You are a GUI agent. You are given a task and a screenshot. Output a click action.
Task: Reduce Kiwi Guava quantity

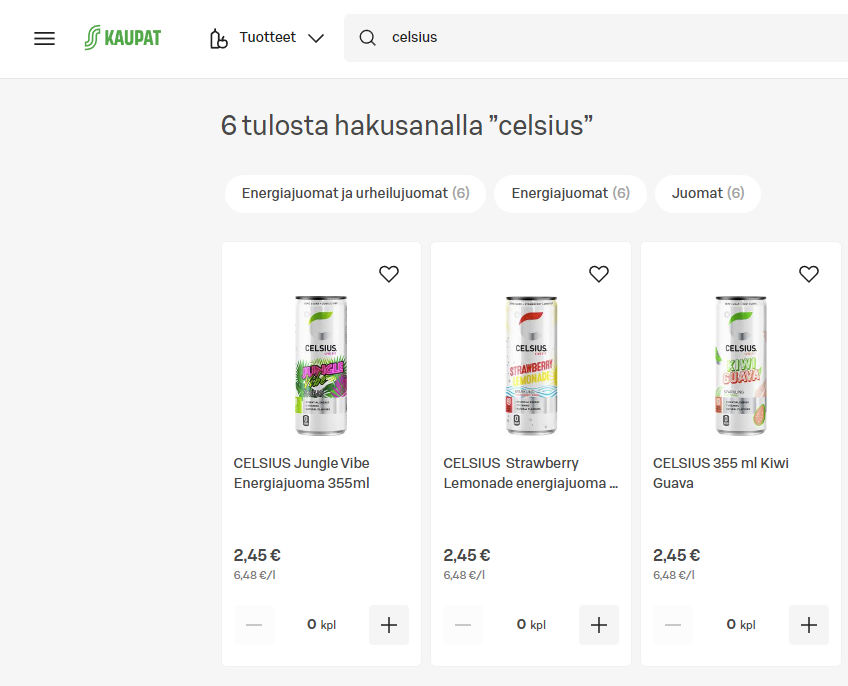(673, 625)
